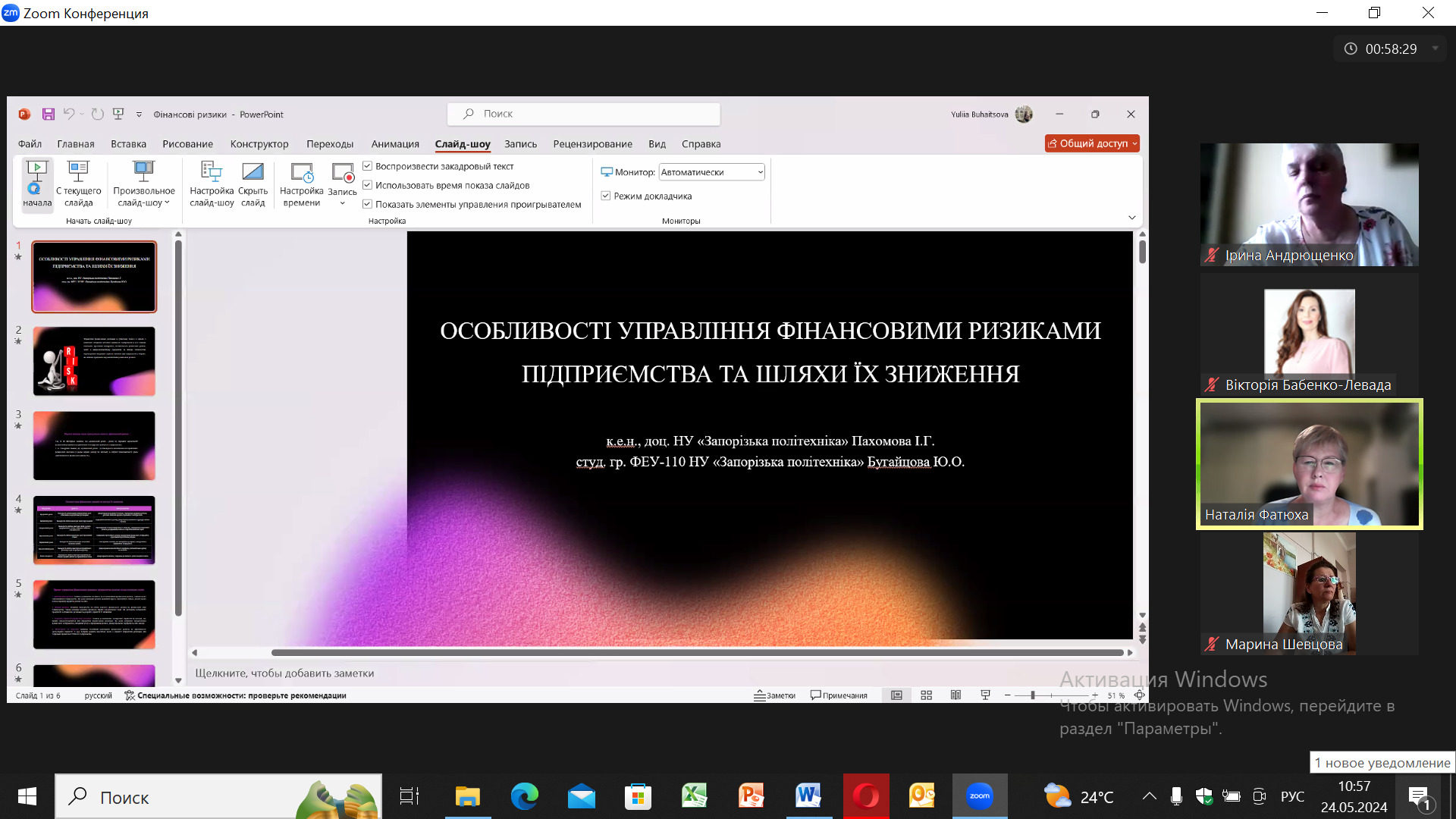Open the 'Запись' dropdown arrow in ribbon
The image size is (1456, 819).
[x=342, y=203]
